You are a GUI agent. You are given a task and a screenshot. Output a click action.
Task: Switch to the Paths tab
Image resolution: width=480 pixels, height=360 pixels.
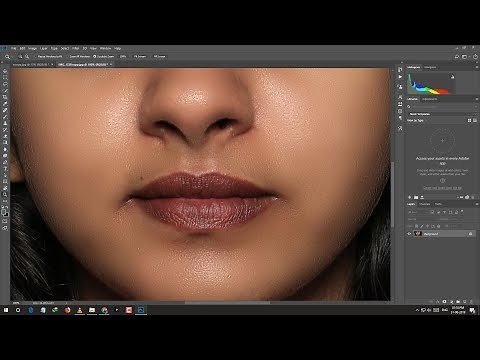click(x=438, y=204)
